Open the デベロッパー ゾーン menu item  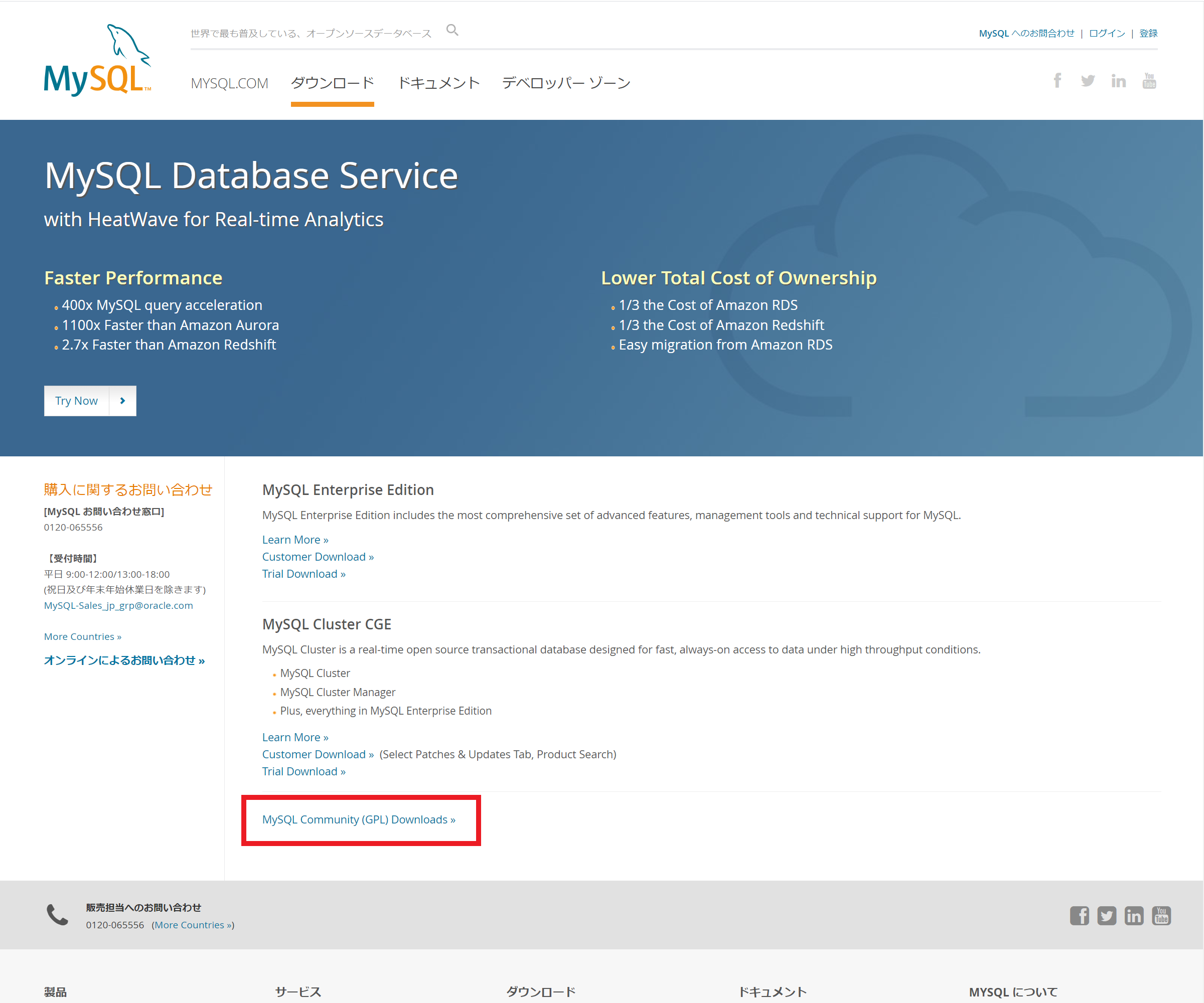click(x=566, y=84)
